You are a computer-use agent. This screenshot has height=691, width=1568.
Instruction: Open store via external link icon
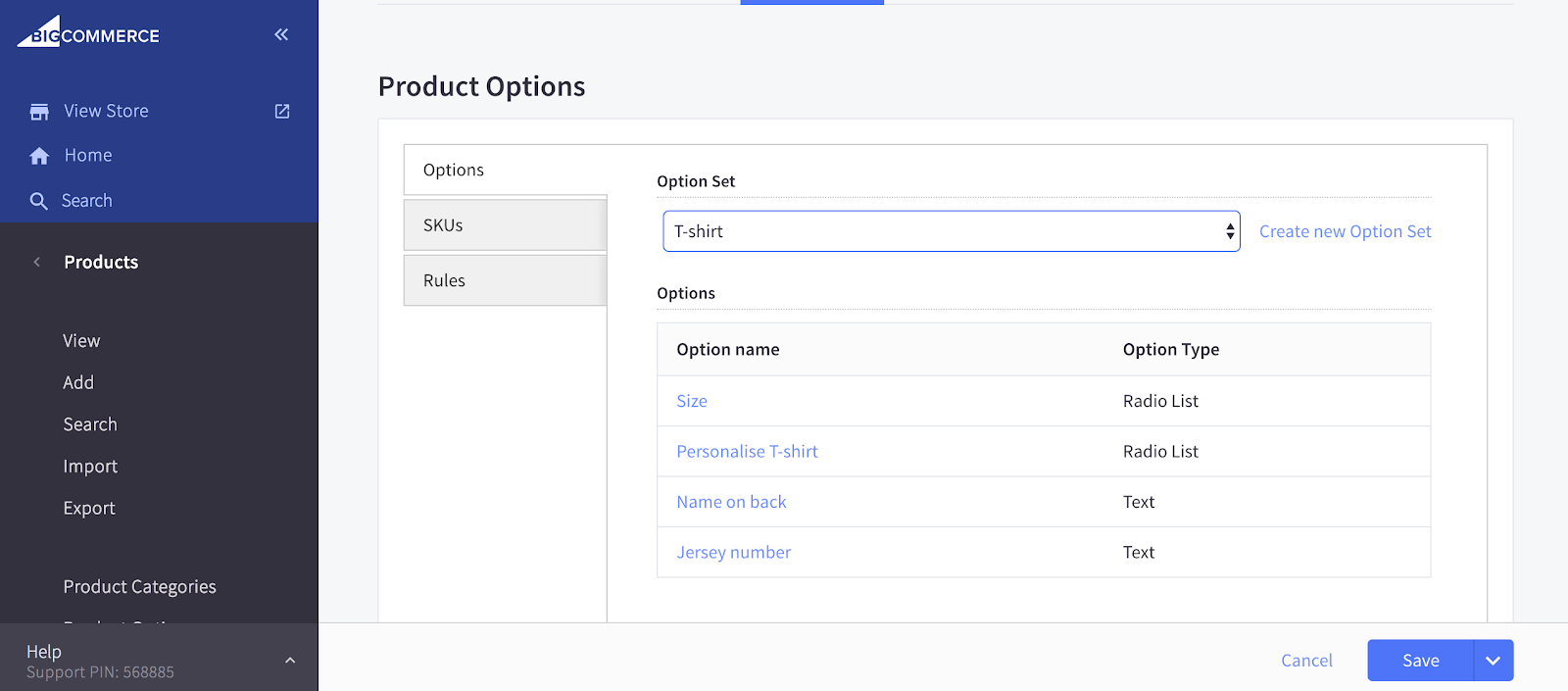tap(282, 112)
